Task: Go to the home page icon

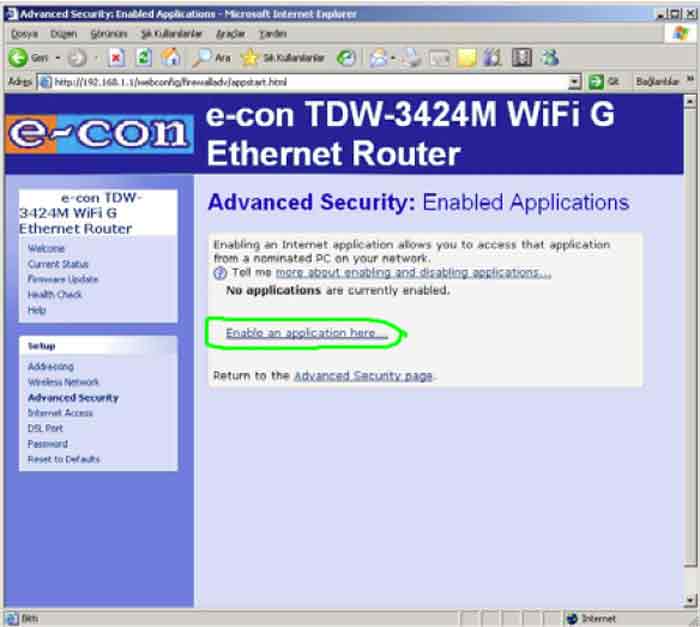Action: click(x=171, y=57)
